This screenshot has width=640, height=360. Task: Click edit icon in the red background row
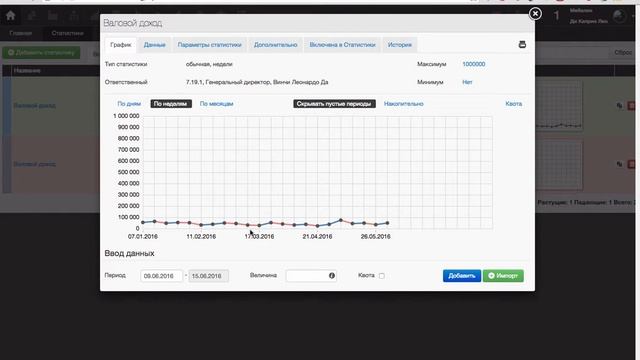tap(619, 164)
